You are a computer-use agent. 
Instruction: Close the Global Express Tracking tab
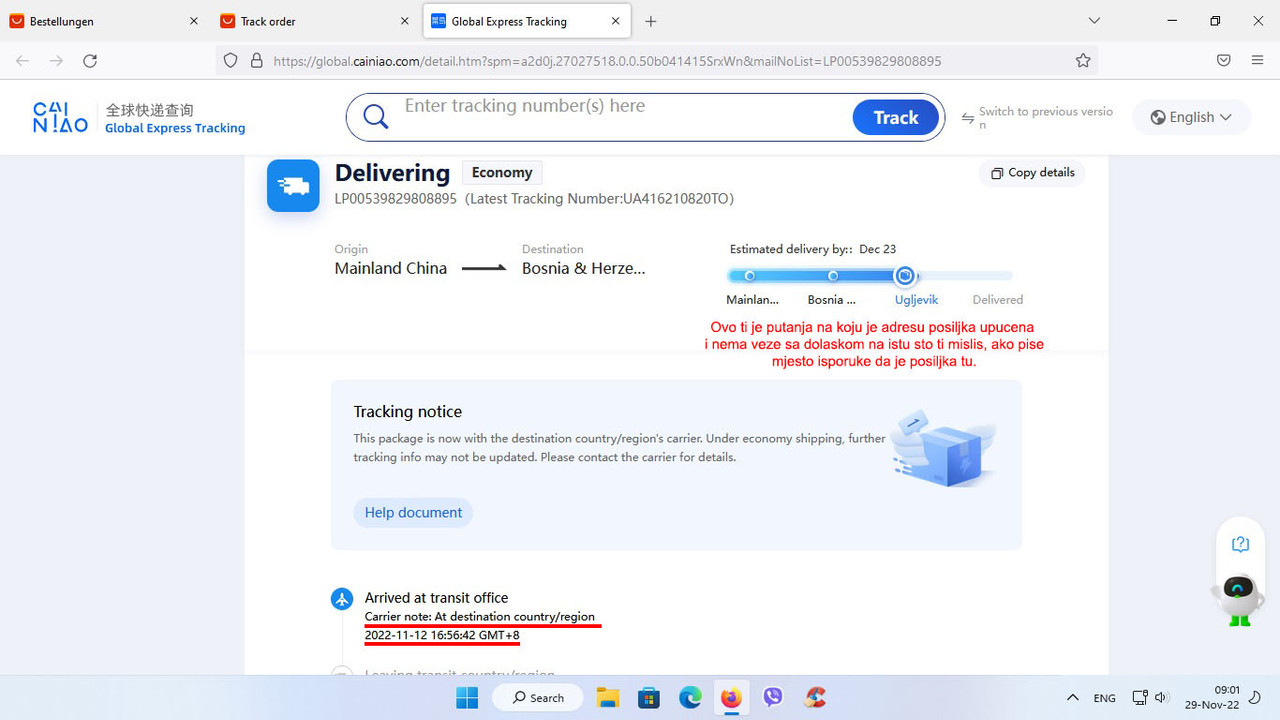click(616, 21)
